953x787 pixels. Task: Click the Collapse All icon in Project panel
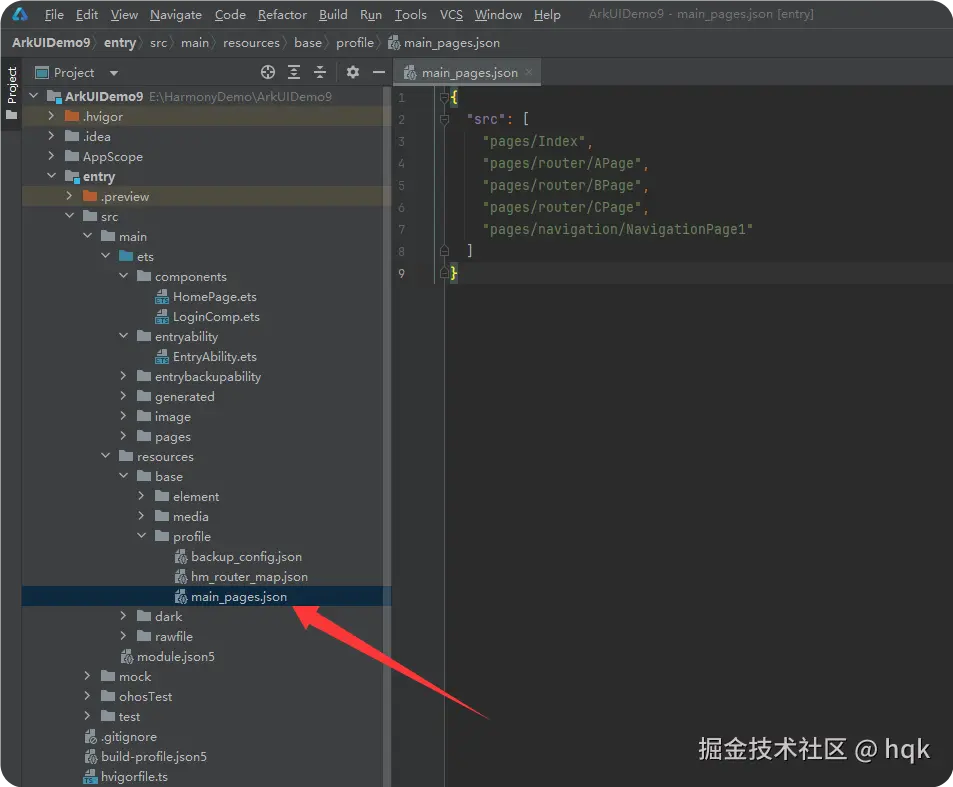(x=318, y=72)
